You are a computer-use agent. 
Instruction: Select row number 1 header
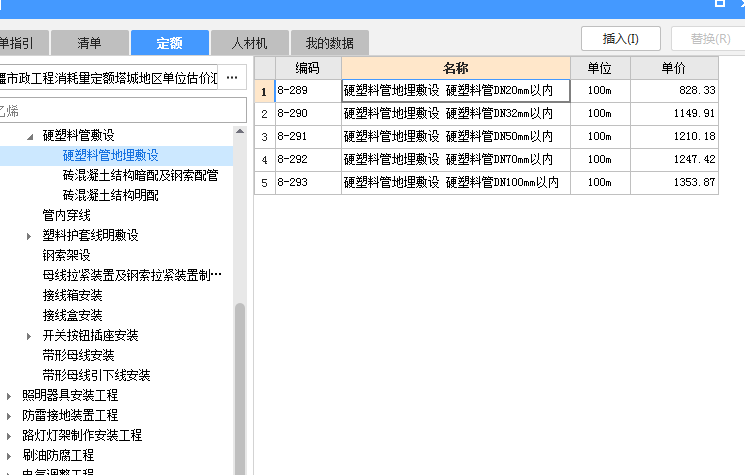click(265, 91)
